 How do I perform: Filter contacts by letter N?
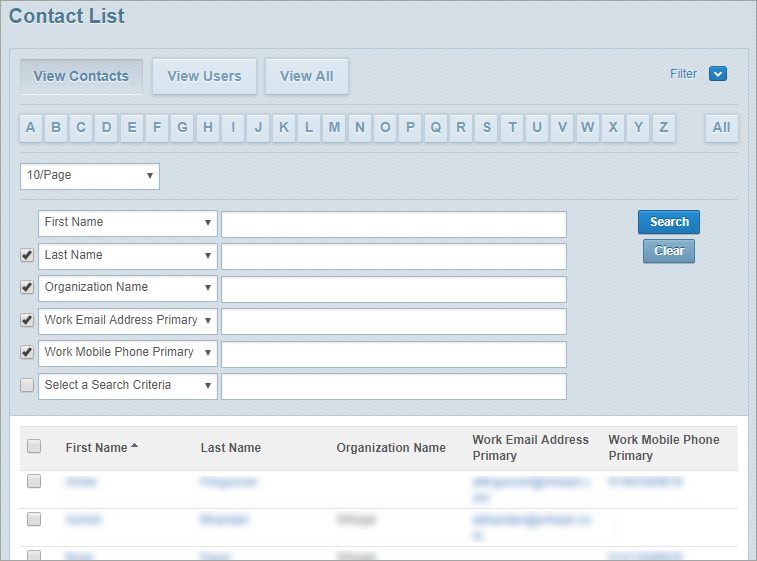[360, 128]
